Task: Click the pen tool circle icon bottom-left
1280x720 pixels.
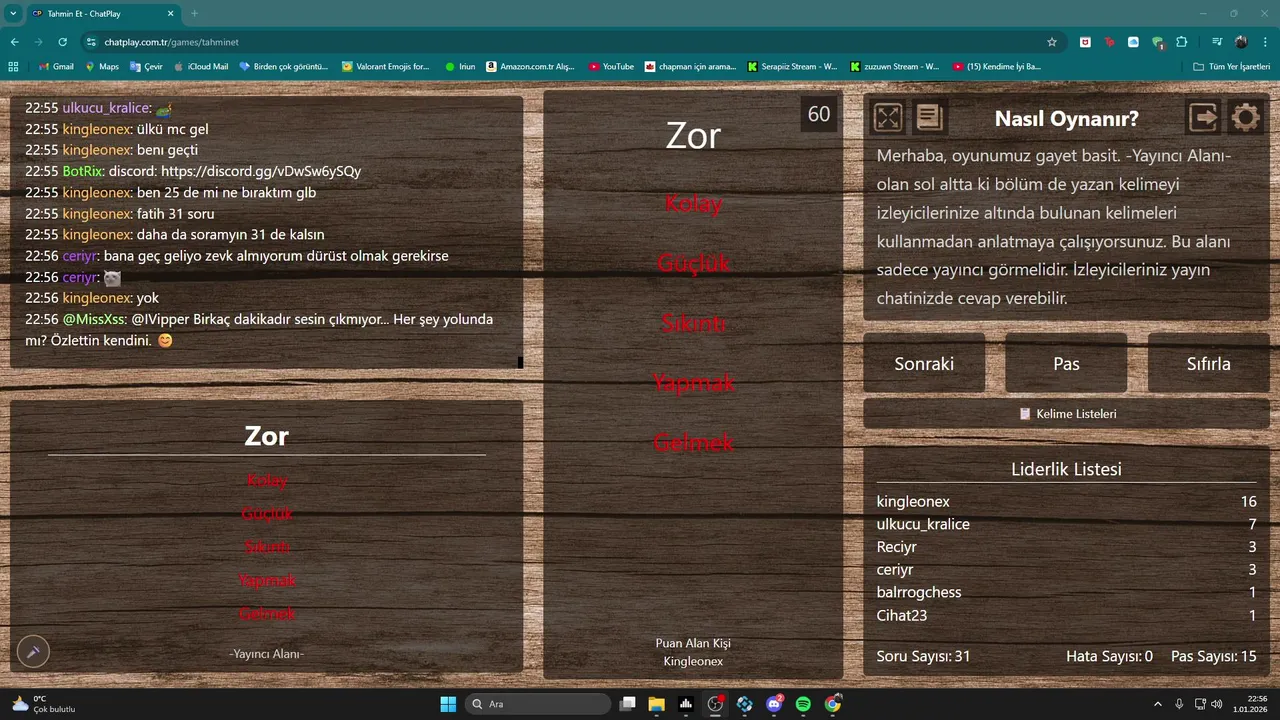Action: click(x=33, y=652)
